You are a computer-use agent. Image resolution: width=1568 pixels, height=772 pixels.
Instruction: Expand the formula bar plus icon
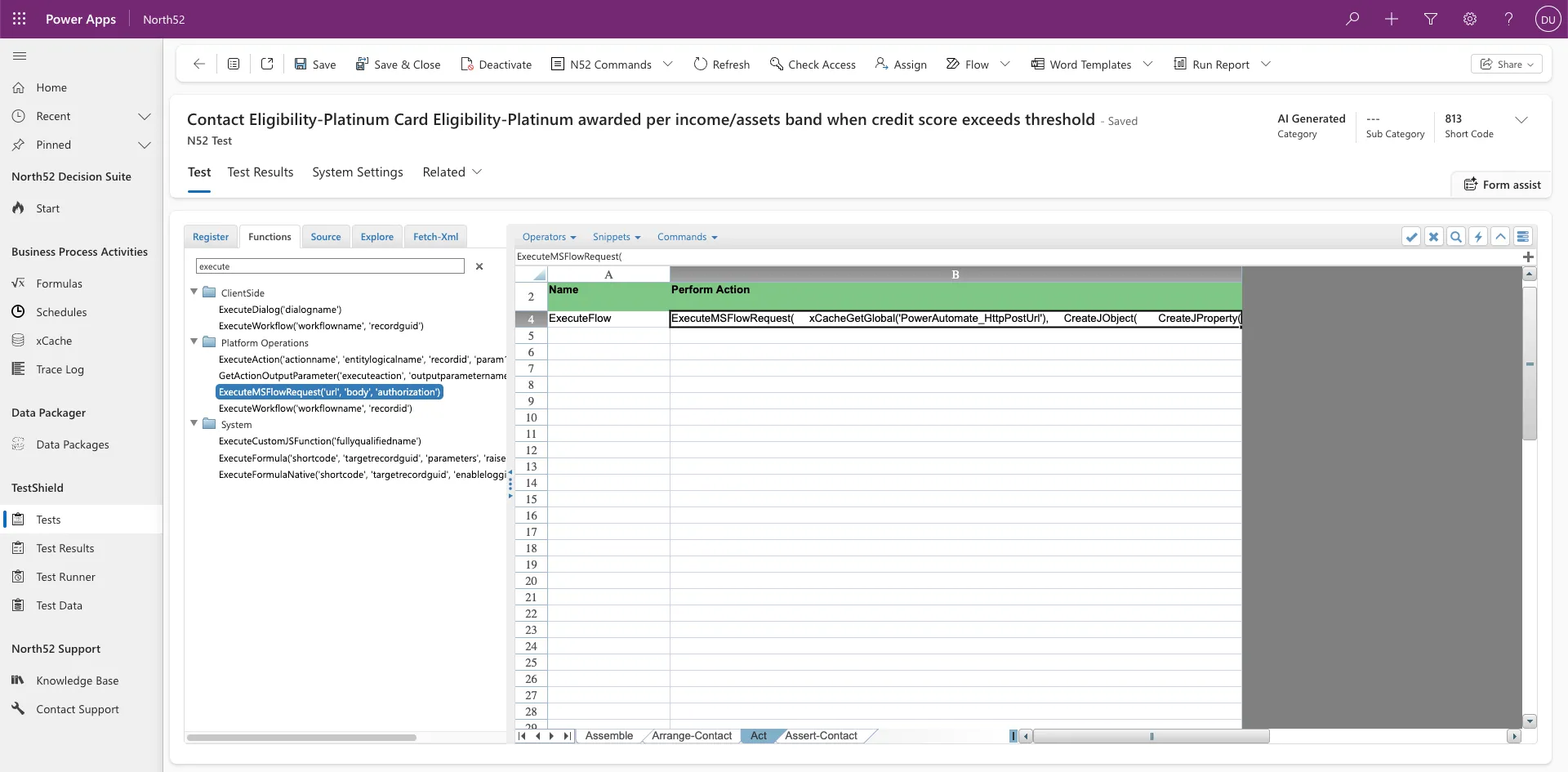click(1528, 257)
